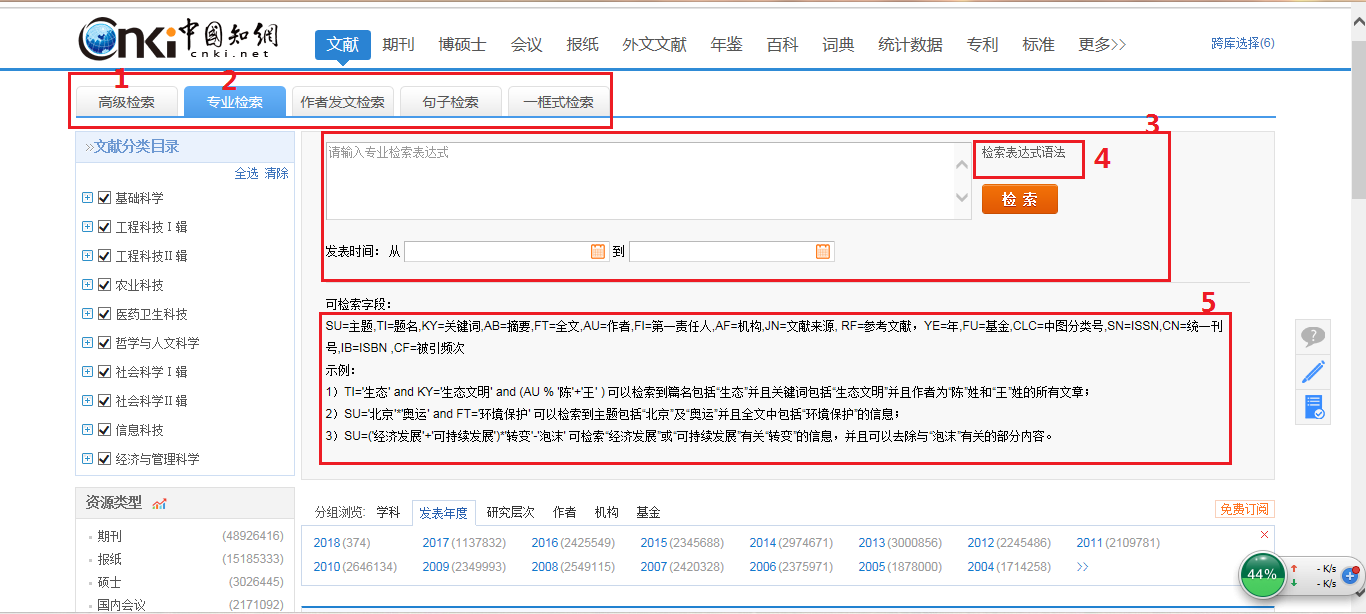Expand the 医药卫生科技 category node
The image size is (1366, 614).
88,314
